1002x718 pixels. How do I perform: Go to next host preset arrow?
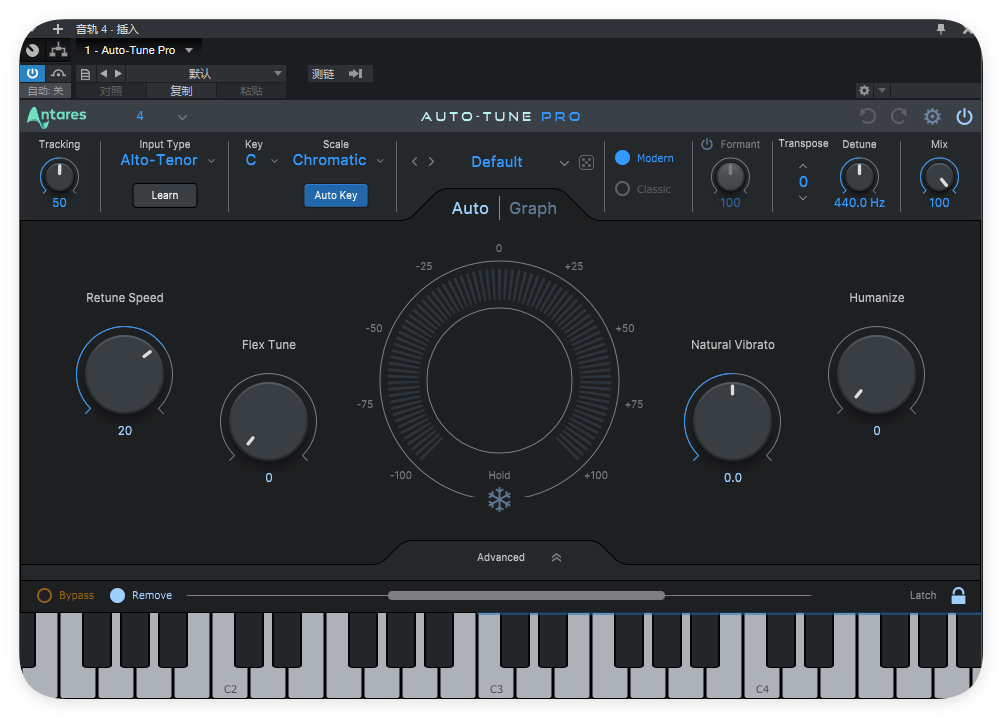[x=118, y=73]
